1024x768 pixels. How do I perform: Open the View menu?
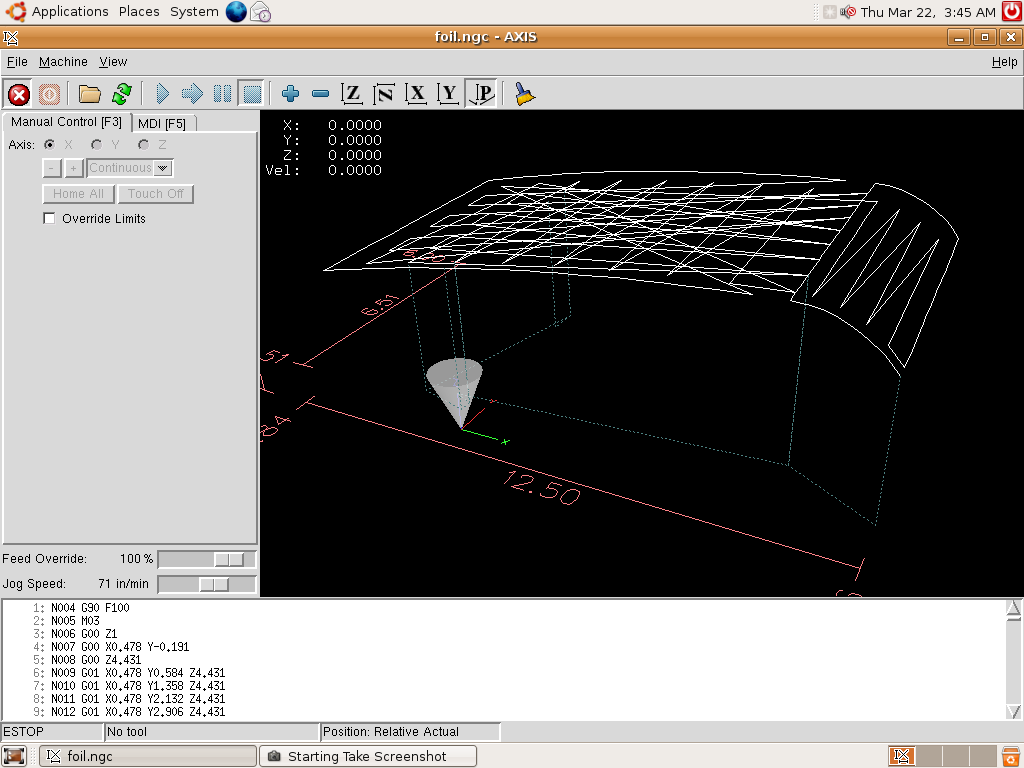(113, 62)
